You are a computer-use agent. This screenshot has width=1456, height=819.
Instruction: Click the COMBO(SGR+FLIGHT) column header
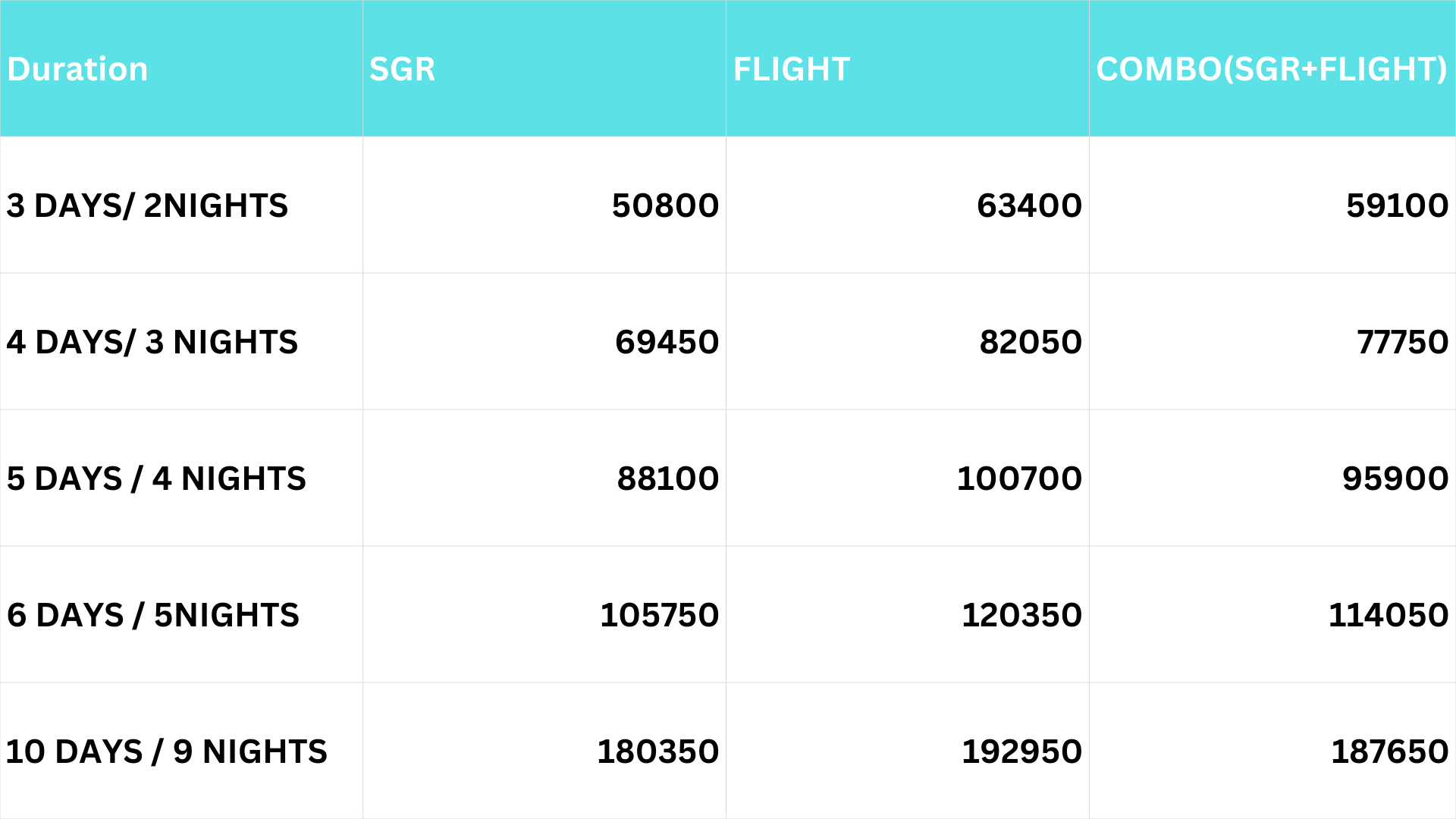[x=1272, y=69]
